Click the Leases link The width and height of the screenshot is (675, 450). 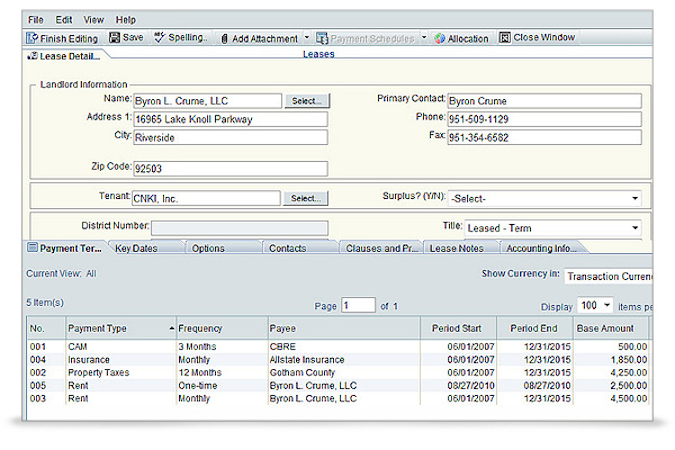319,54
